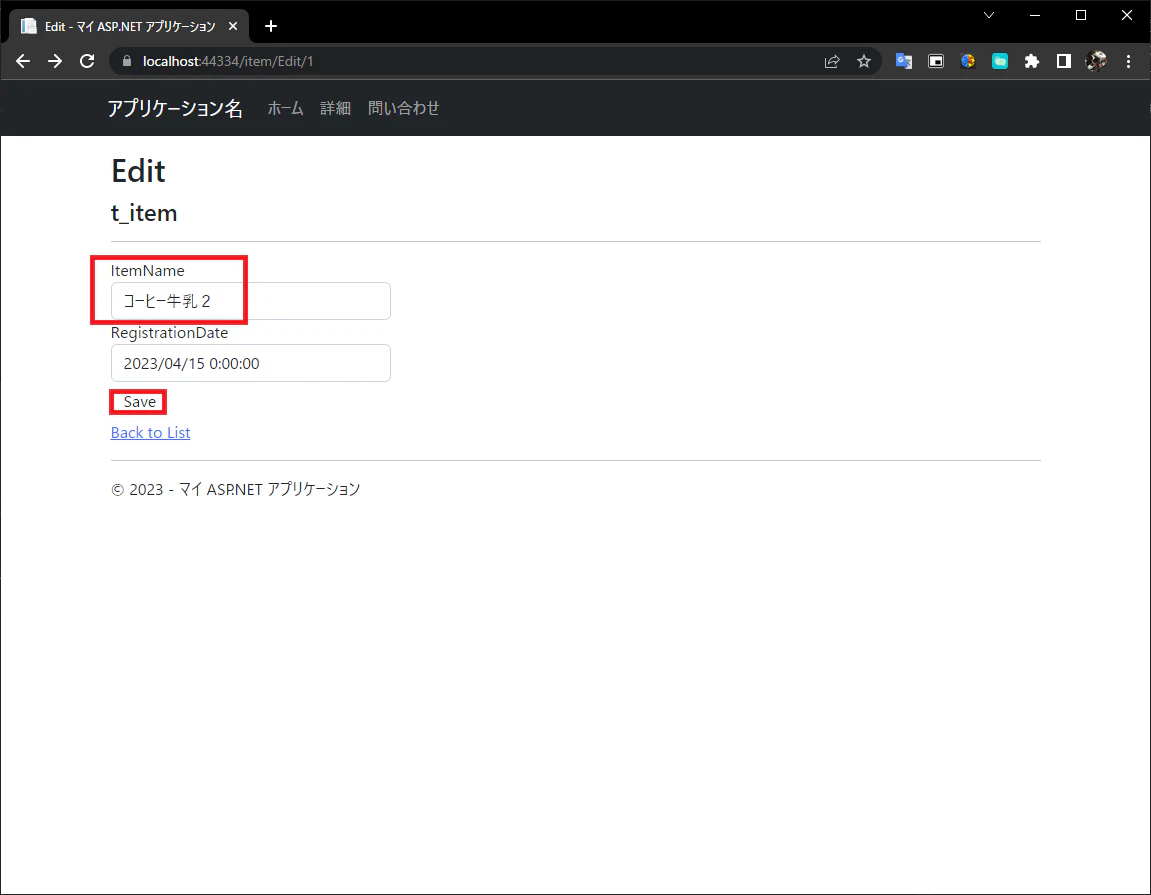1151x895 pixels.
Task: Open Google Translate extension
Action: [904, 62]
